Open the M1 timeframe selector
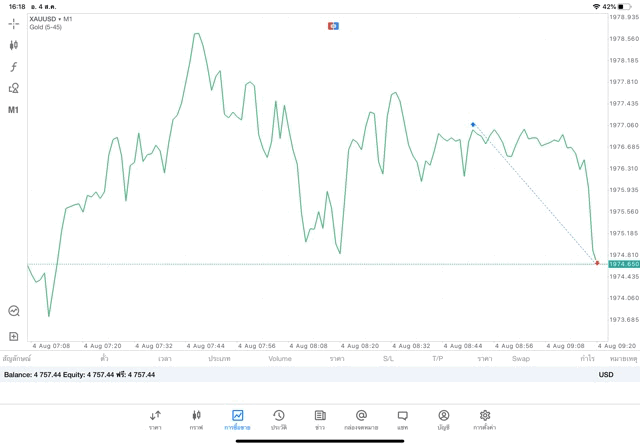This screenshot has width=640, height=447. [14, 110]
